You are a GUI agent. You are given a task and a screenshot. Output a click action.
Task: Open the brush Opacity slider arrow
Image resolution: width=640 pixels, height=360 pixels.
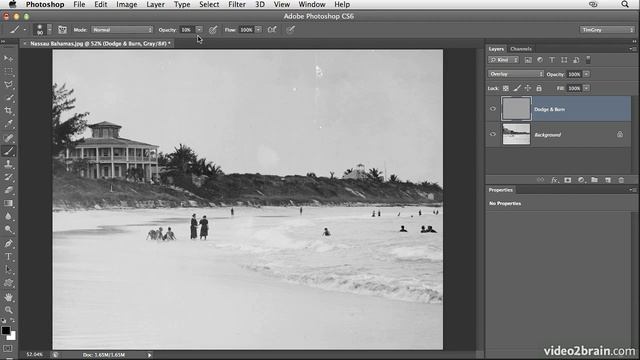pos(199,29)
